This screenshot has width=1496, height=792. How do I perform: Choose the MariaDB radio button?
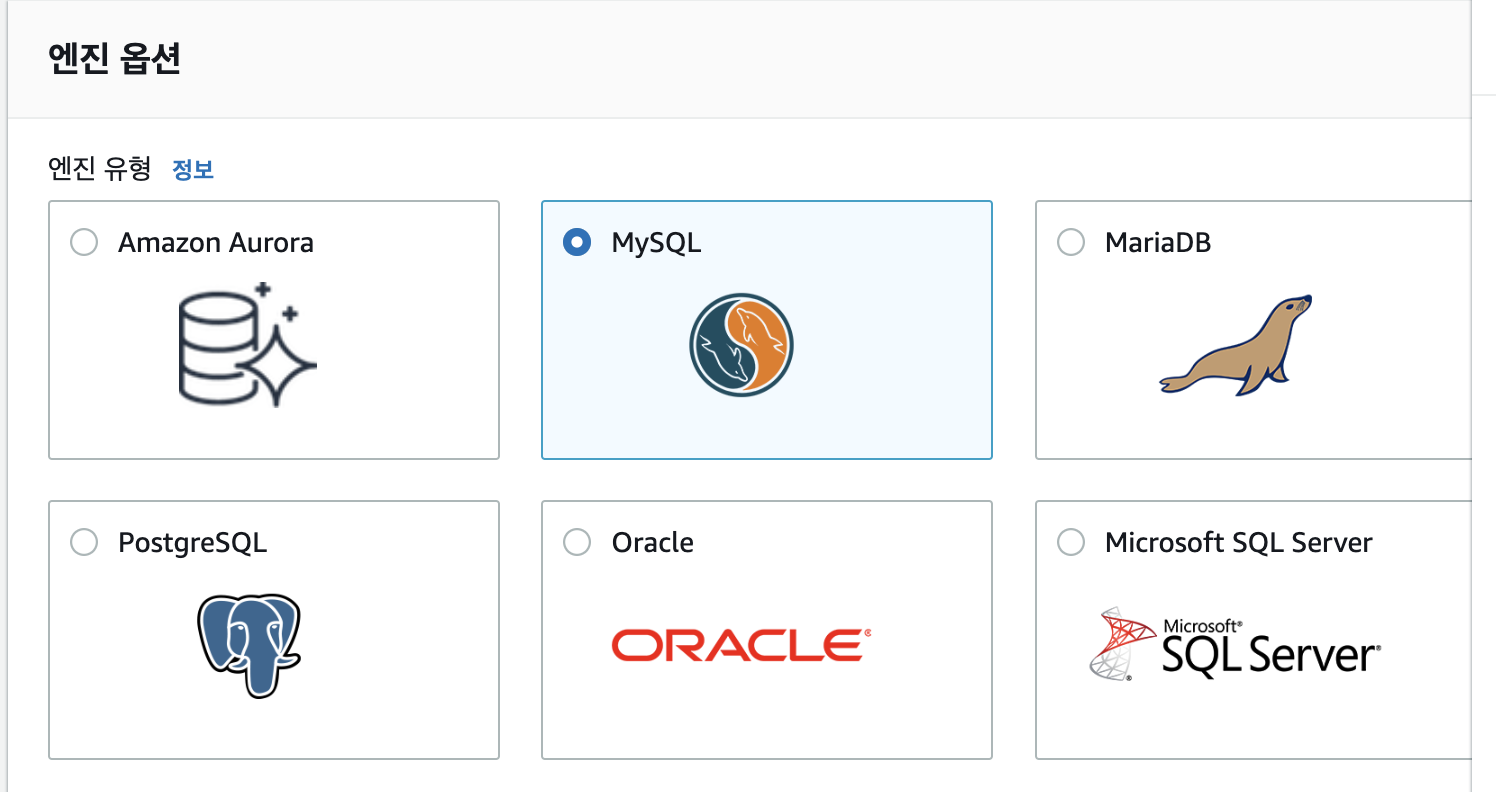(x=1071, y=243)
